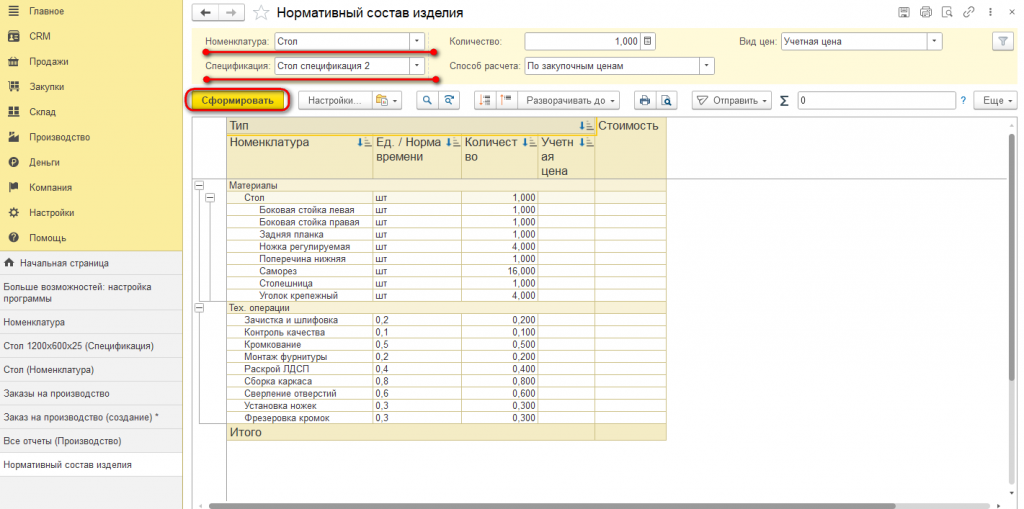
Task: Click the sigma sum icon
Action: (784, 101)
